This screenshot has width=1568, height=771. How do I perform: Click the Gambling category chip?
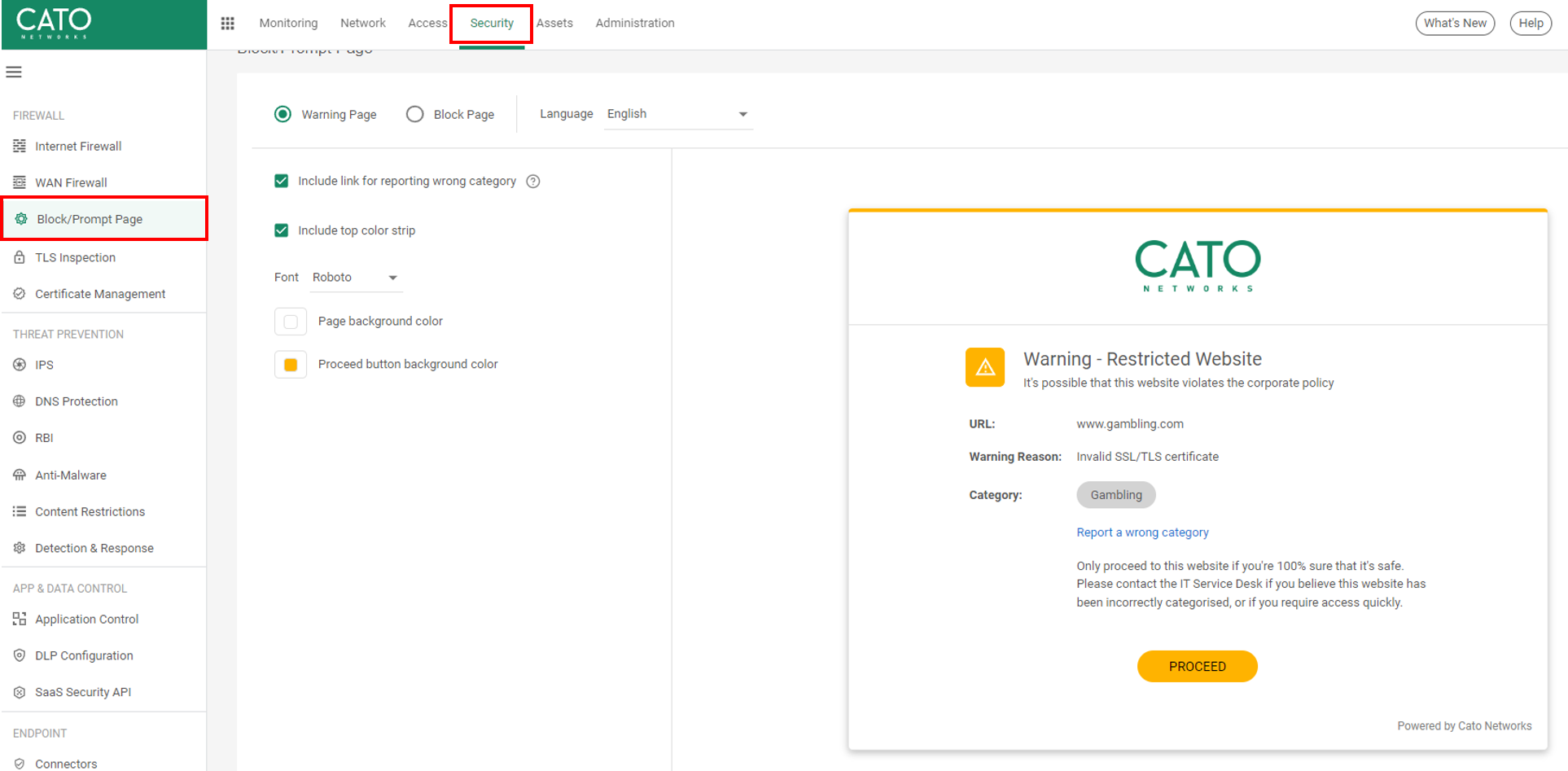tap(1116, 495)
